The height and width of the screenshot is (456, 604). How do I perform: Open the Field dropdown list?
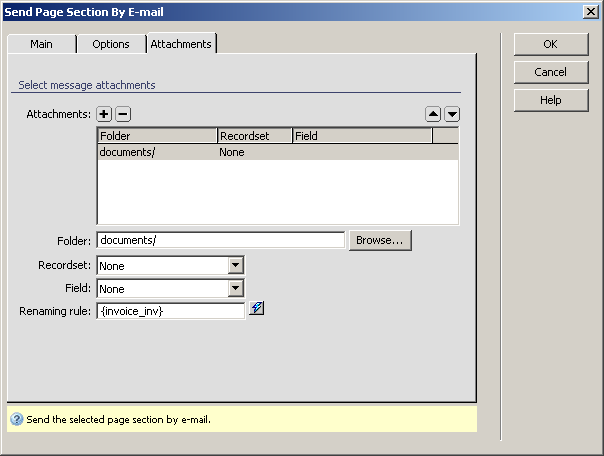236,288
